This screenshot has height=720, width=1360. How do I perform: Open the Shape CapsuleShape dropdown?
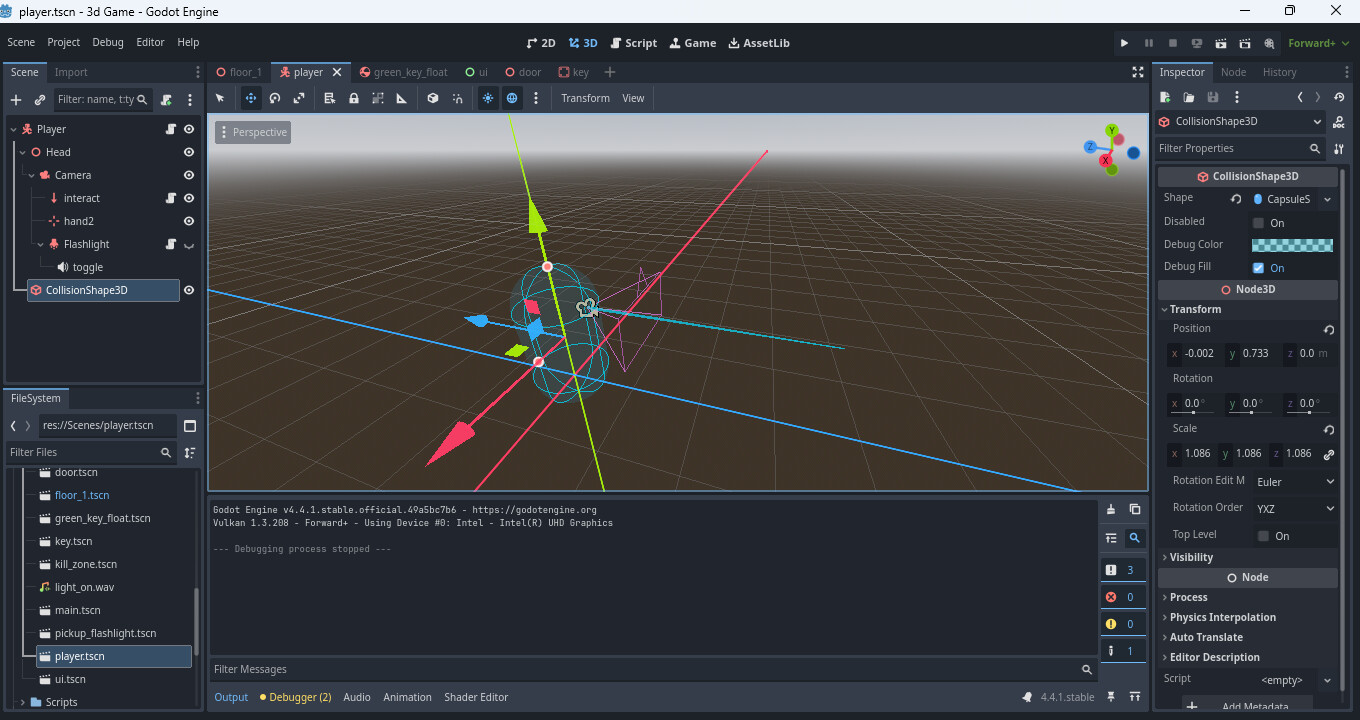pos(1327,199)
